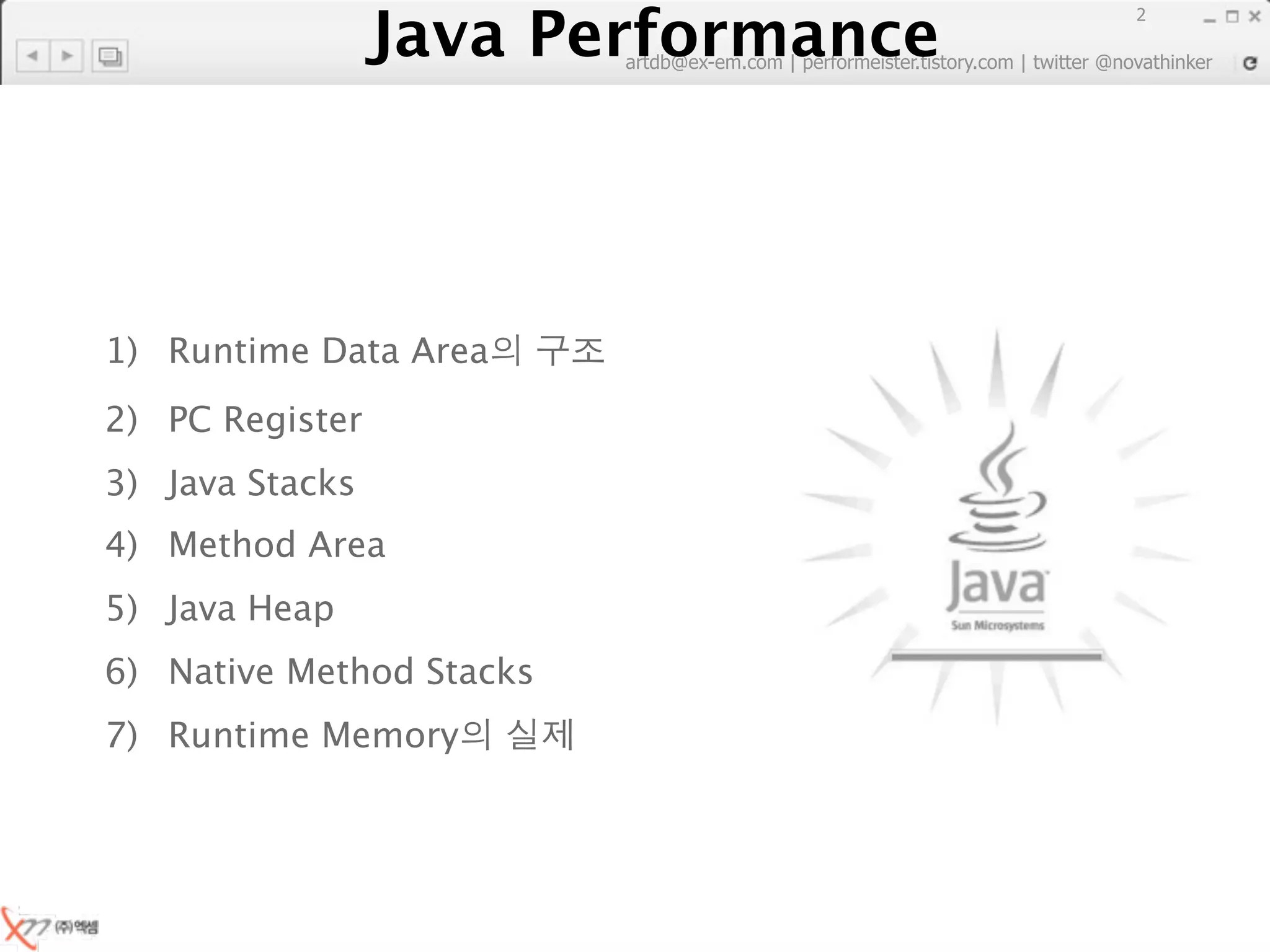Screen dimensions: 1270x952
Task: Minimize the window
Action: pyautogui.click(x=1209, y=19)
